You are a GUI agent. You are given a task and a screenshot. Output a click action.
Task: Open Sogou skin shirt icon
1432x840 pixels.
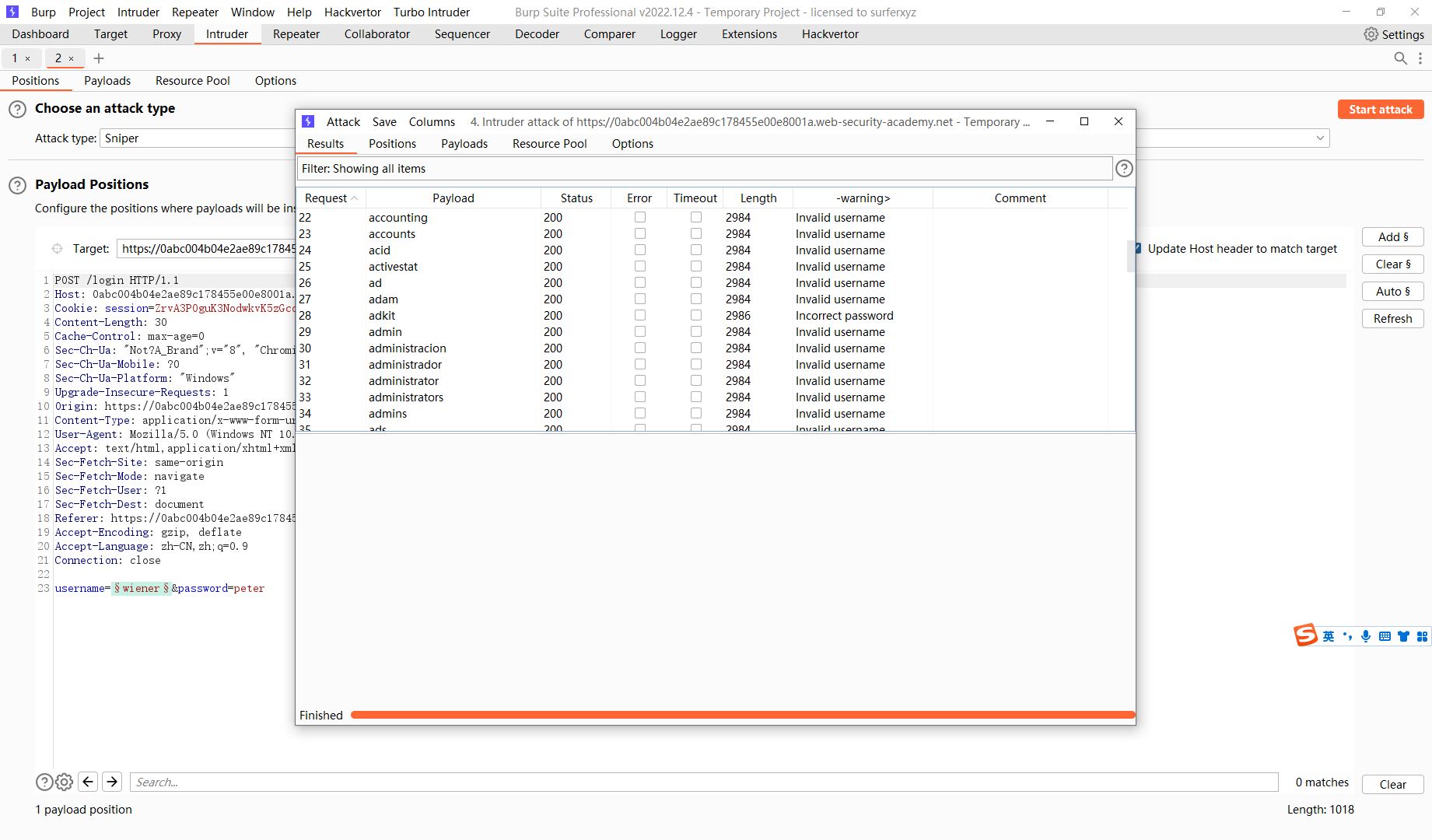[1403, 636]
